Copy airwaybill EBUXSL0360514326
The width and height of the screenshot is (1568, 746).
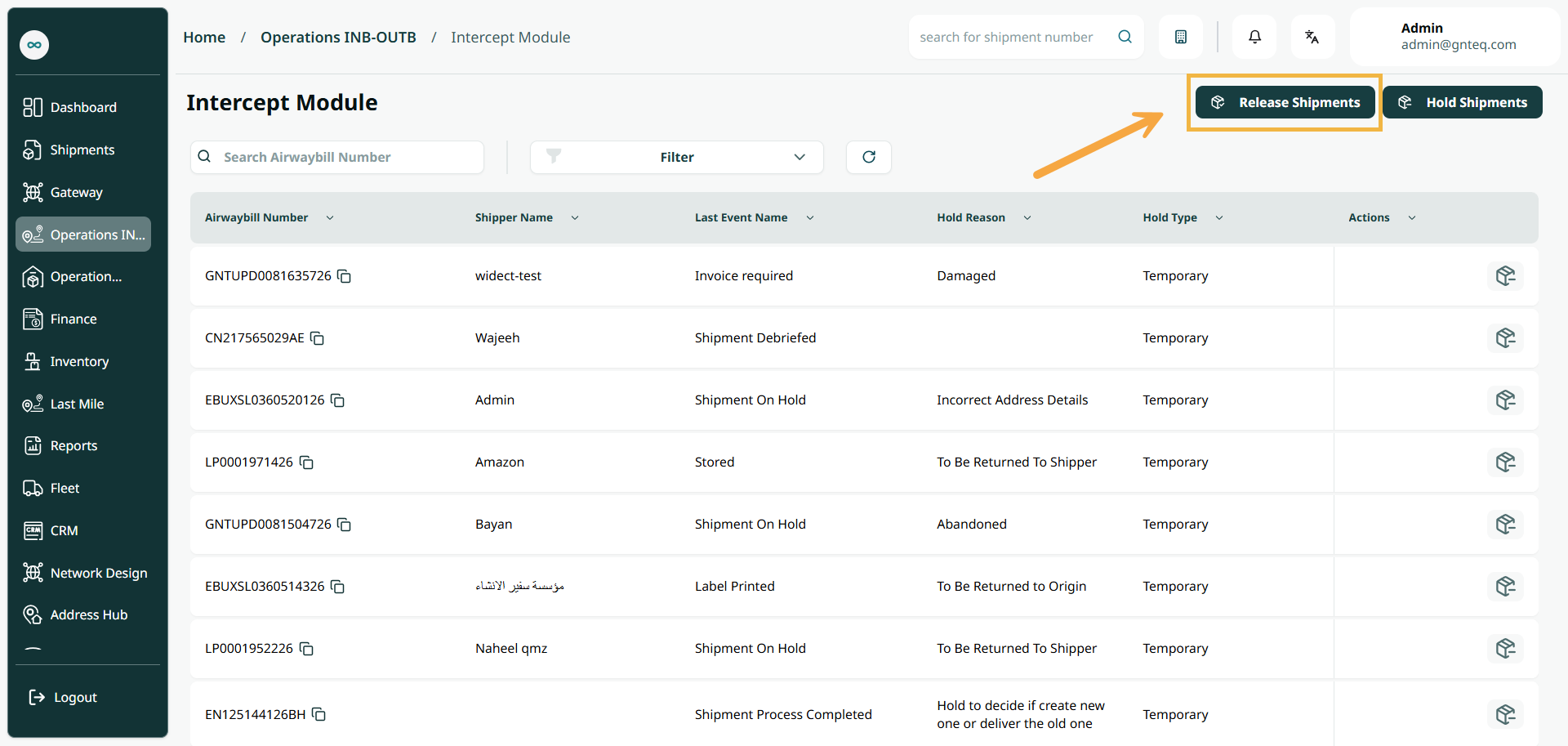tap(338, 587)
